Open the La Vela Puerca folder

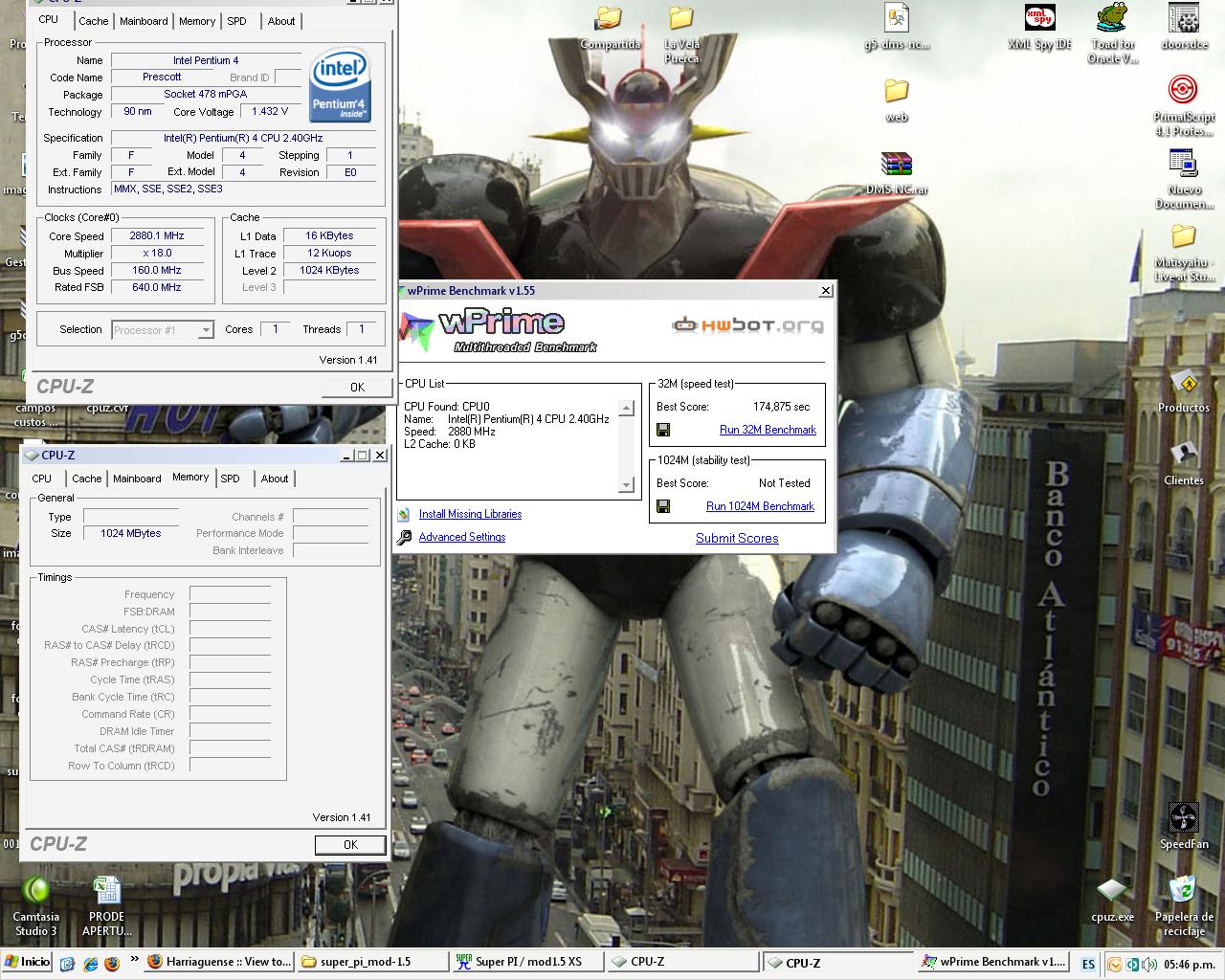(x=681, y=35)
